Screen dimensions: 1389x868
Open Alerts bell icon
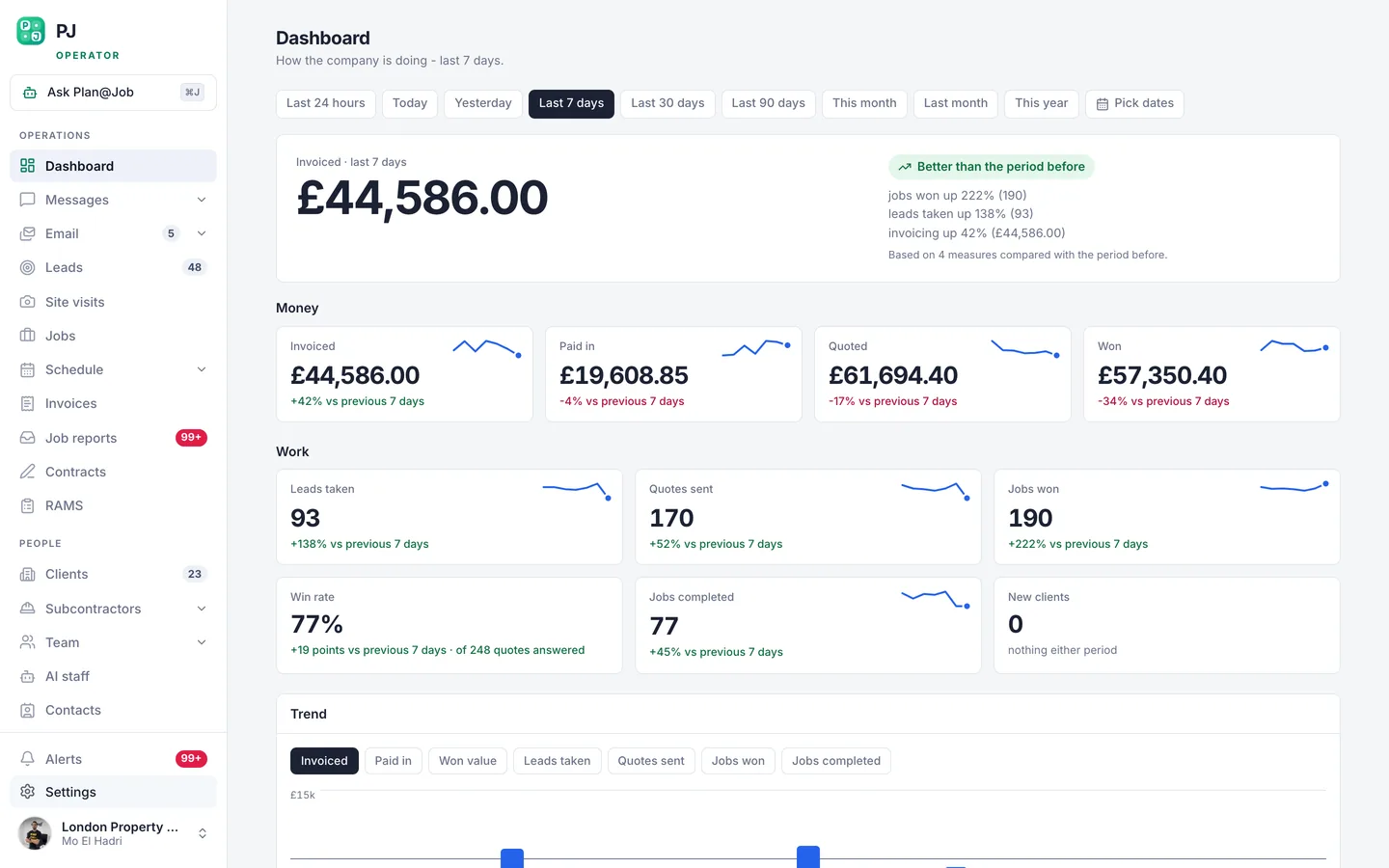click(28, 759)
